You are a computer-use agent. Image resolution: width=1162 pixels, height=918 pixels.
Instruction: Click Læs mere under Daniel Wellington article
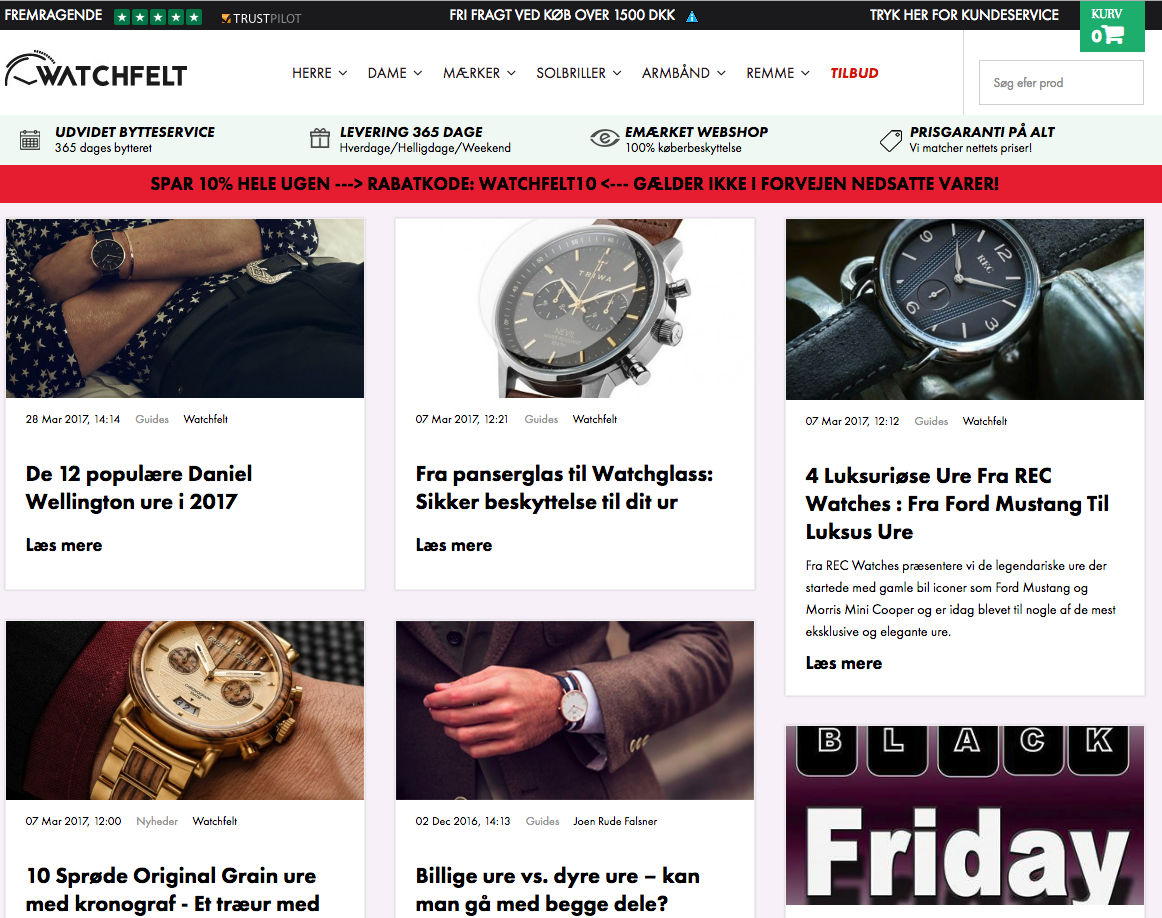tap(64, 545)
